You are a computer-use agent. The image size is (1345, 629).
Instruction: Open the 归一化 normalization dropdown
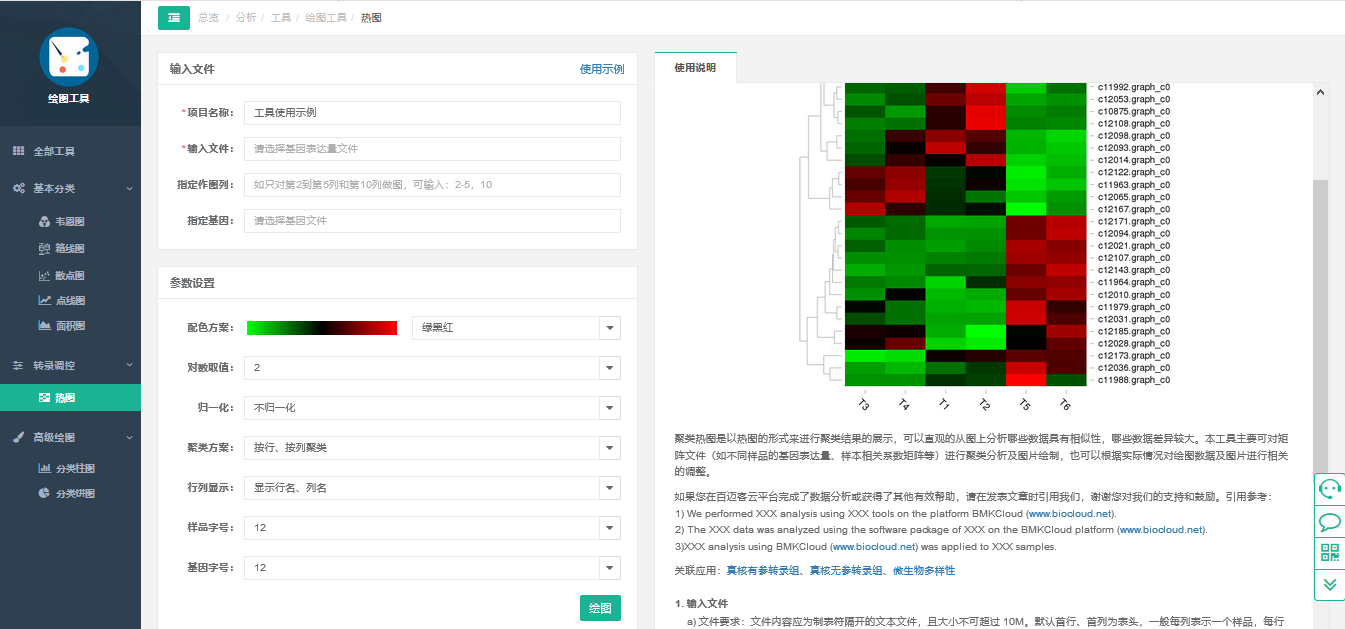432,408
